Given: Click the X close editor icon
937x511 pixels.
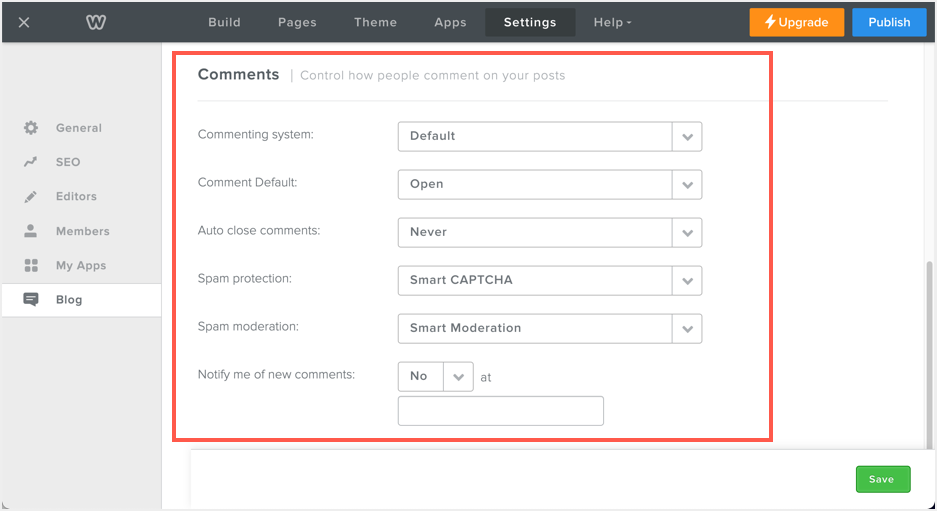Looking at the screenshot, I should tap(24, 22).
